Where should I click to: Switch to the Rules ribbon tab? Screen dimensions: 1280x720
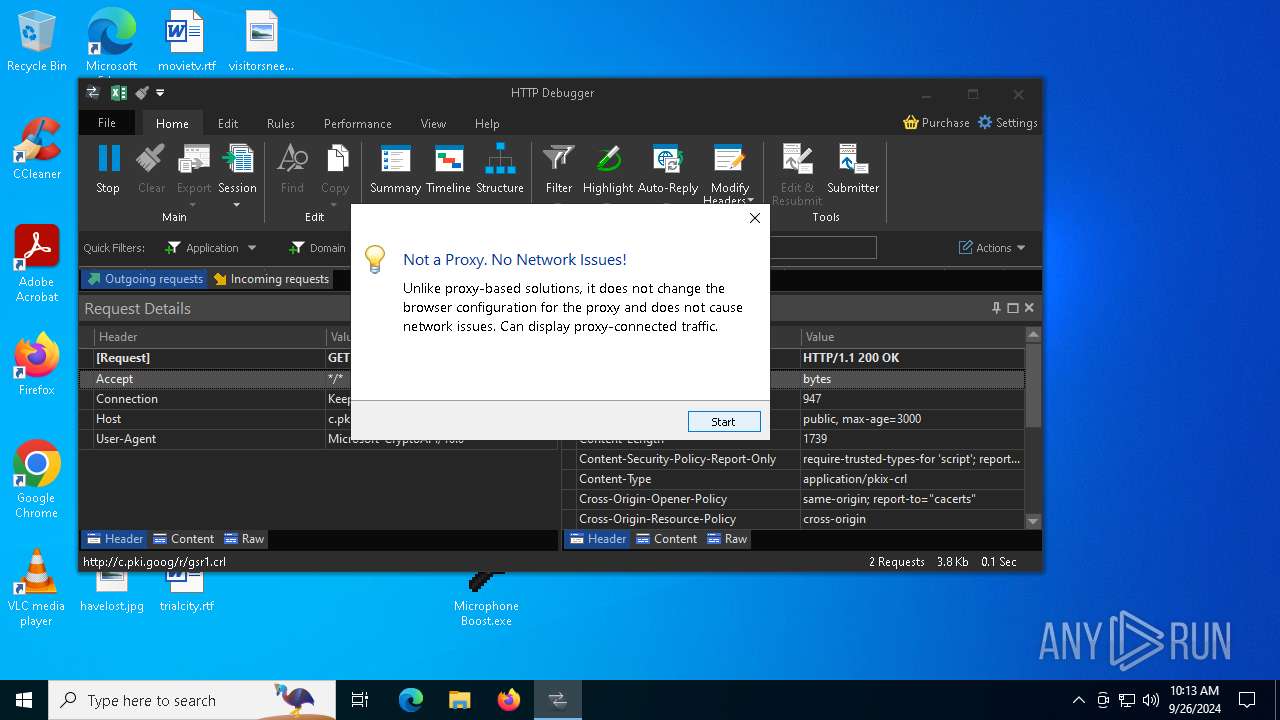click(281, 124)
